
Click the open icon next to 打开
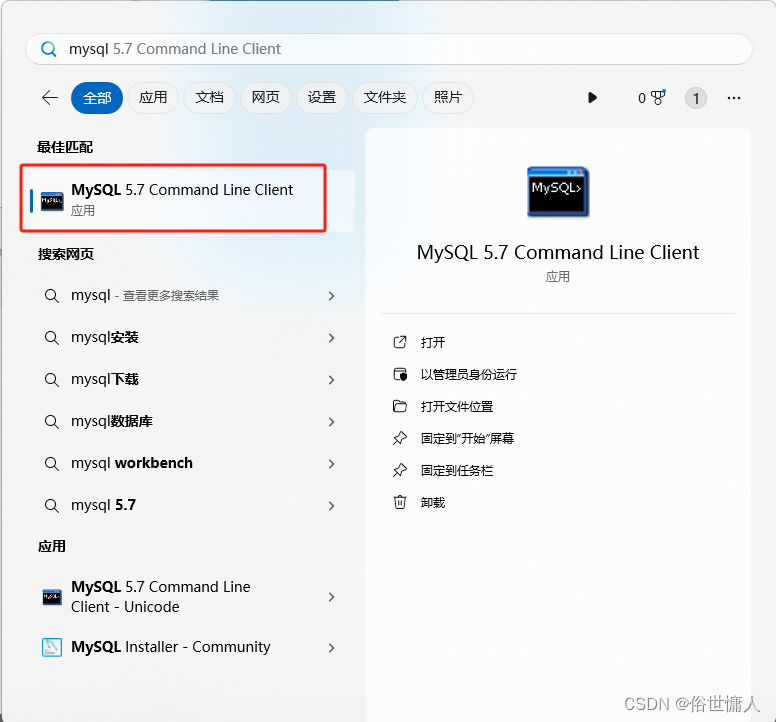coord(400,342)
